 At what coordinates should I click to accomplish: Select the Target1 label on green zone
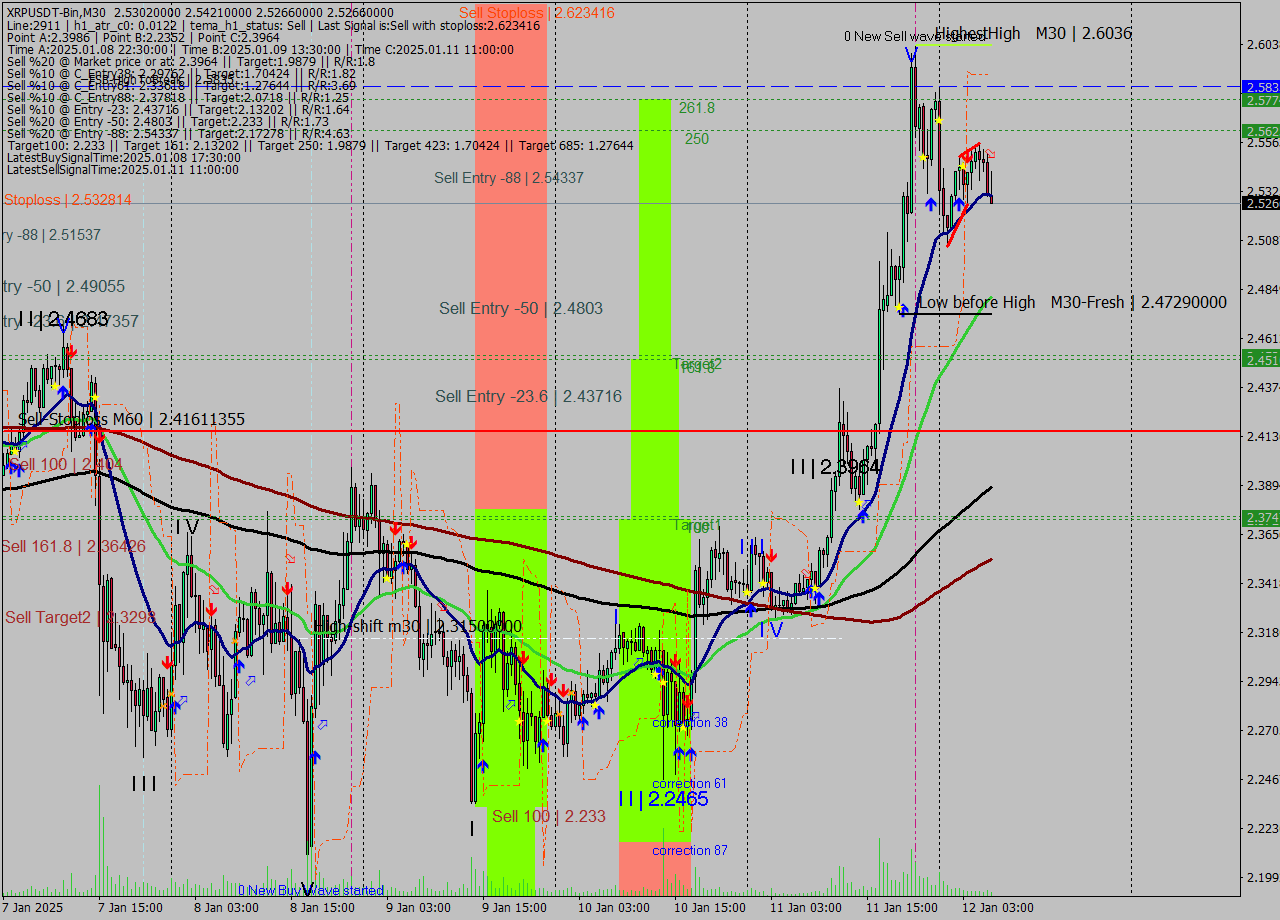697,525
